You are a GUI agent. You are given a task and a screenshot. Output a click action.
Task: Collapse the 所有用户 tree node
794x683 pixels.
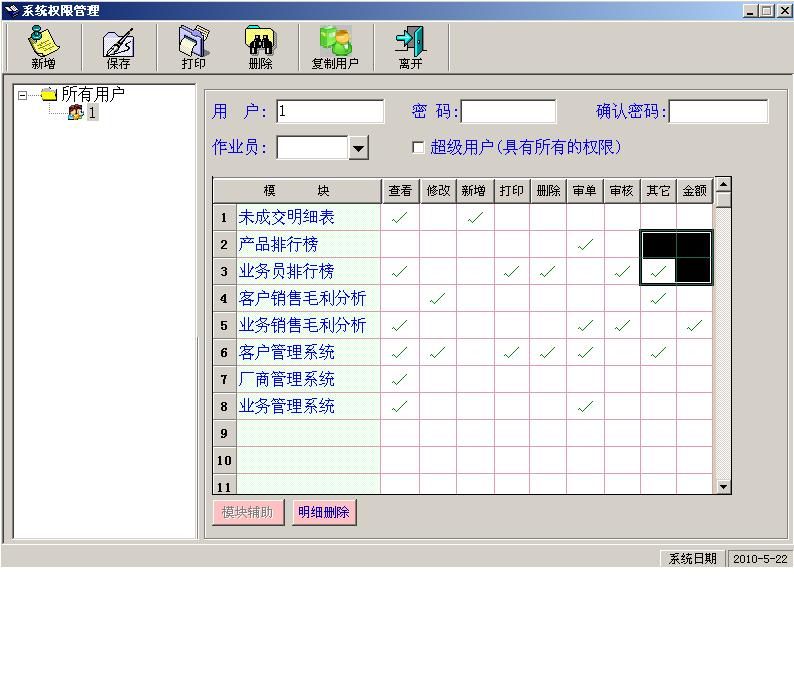click(x=22, y=95)
